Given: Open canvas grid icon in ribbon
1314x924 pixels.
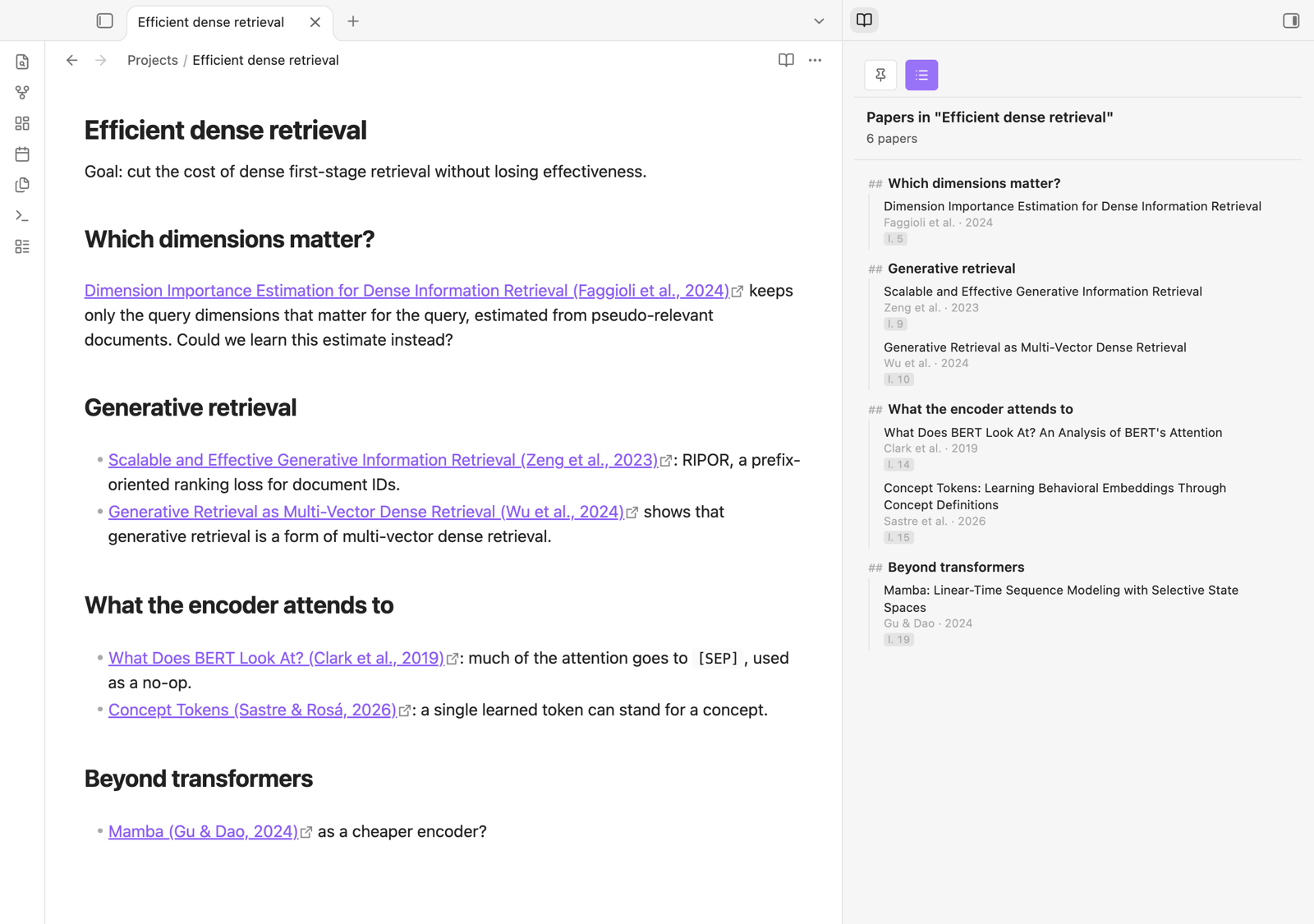Looking at the screenshot, I should [22, 123].
